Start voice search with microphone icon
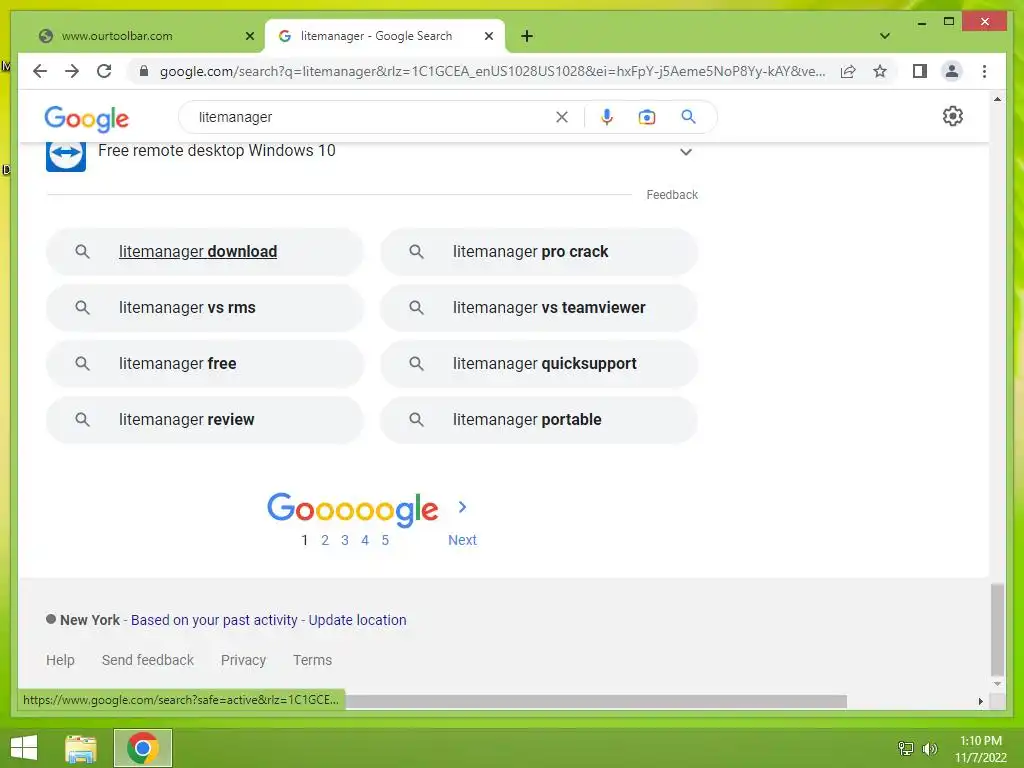 (607, 117)
